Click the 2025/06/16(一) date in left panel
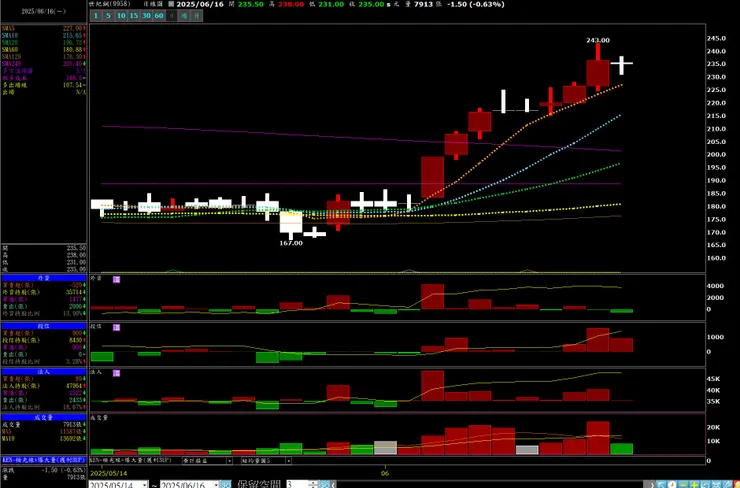Viewport: 740px width, 488px height. (44, 11)
